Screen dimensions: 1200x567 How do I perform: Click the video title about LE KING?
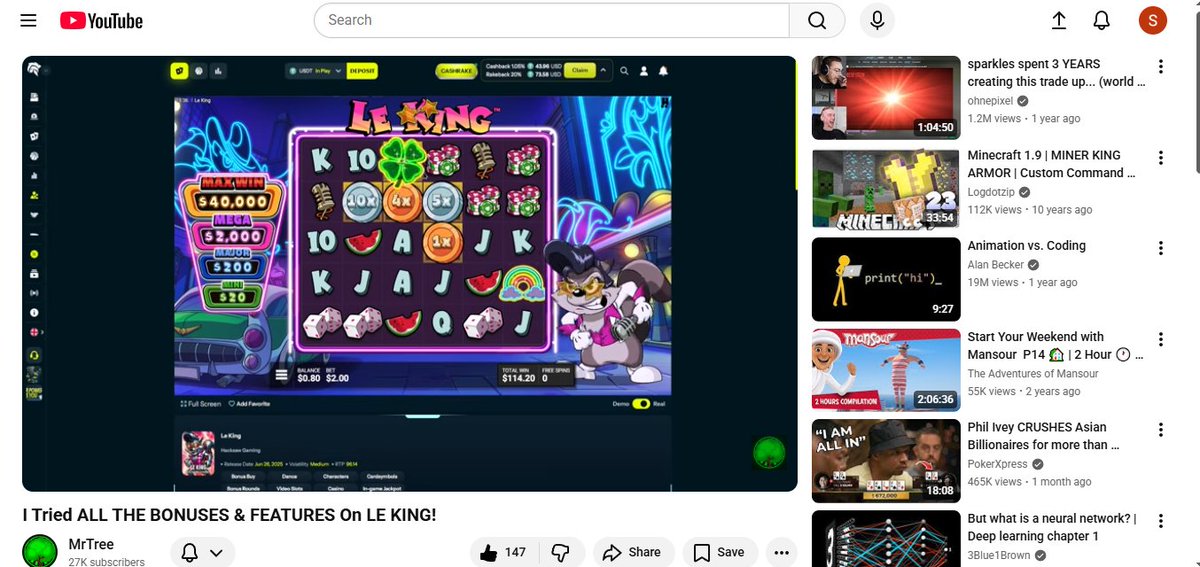coord(230,515)
